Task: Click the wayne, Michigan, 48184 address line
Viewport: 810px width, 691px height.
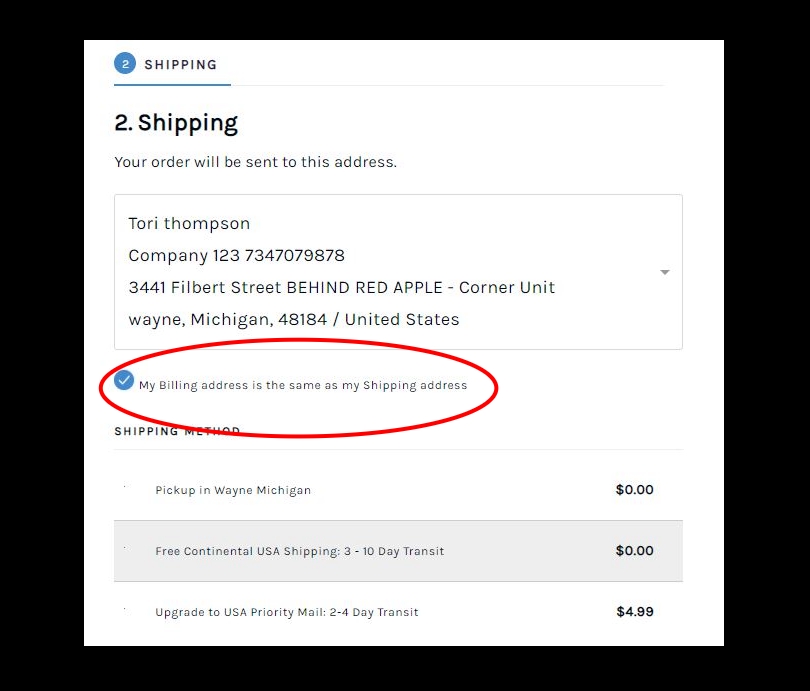Action: click(294, 319)
